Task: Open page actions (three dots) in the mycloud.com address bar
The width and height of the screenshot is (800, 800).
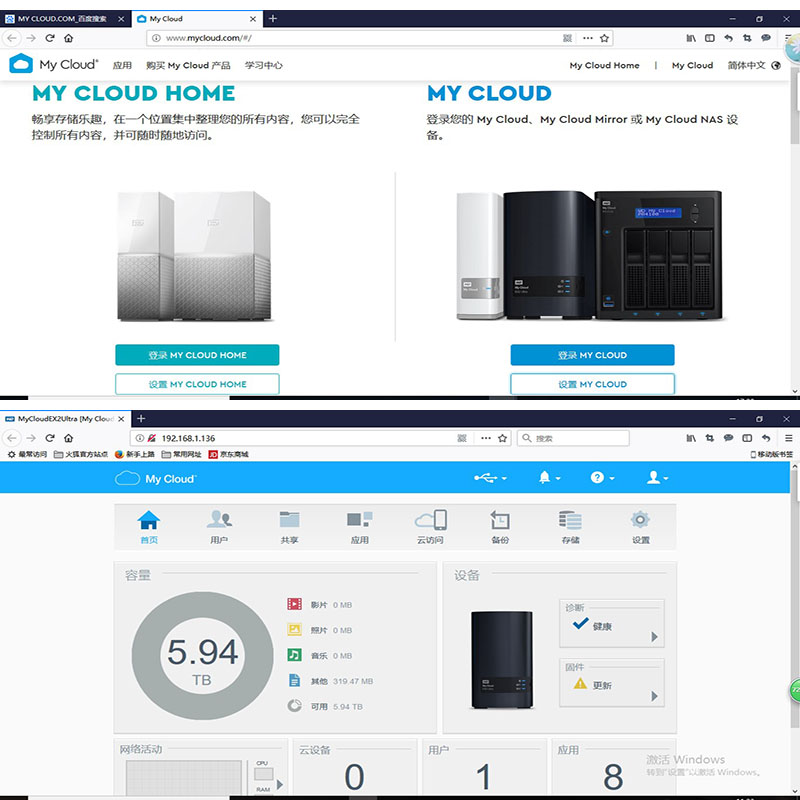Action: coord(588,38)
